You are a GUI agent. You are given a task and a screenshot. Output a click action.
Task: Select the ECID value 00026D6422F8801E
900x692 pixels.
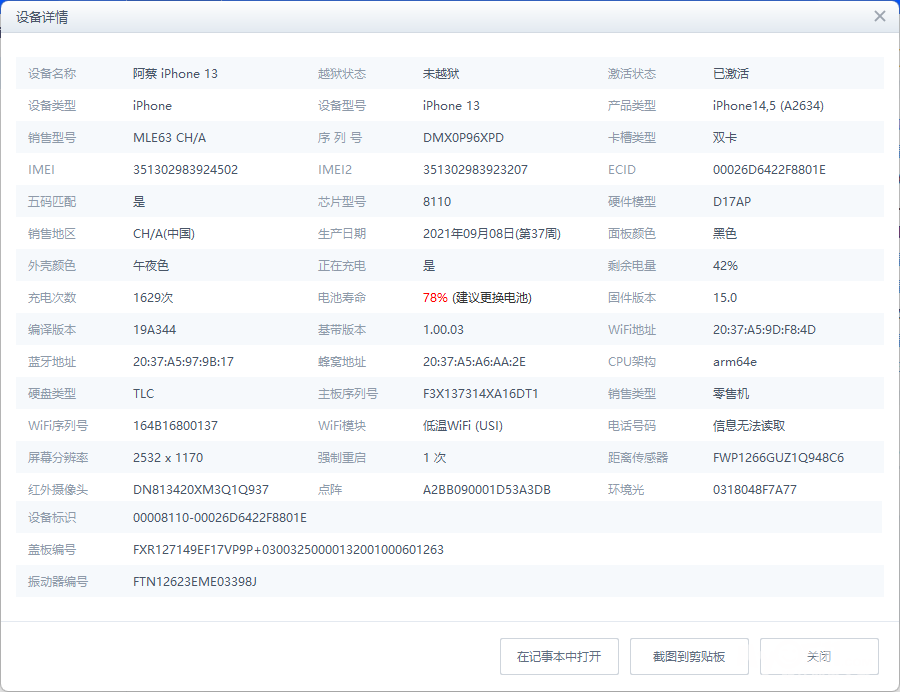tap(769, 170)
